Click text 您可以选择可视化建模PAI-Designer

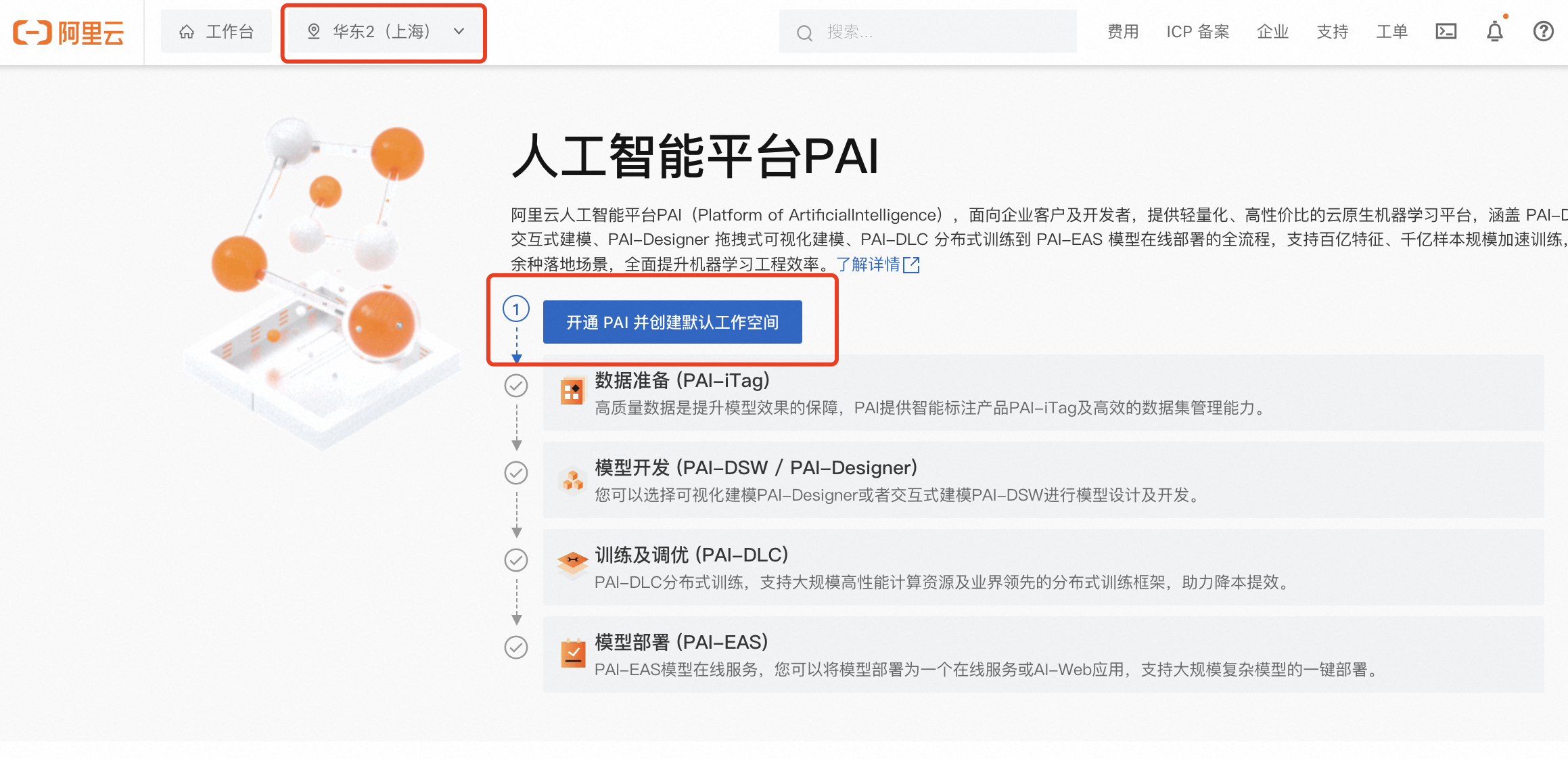727,495
